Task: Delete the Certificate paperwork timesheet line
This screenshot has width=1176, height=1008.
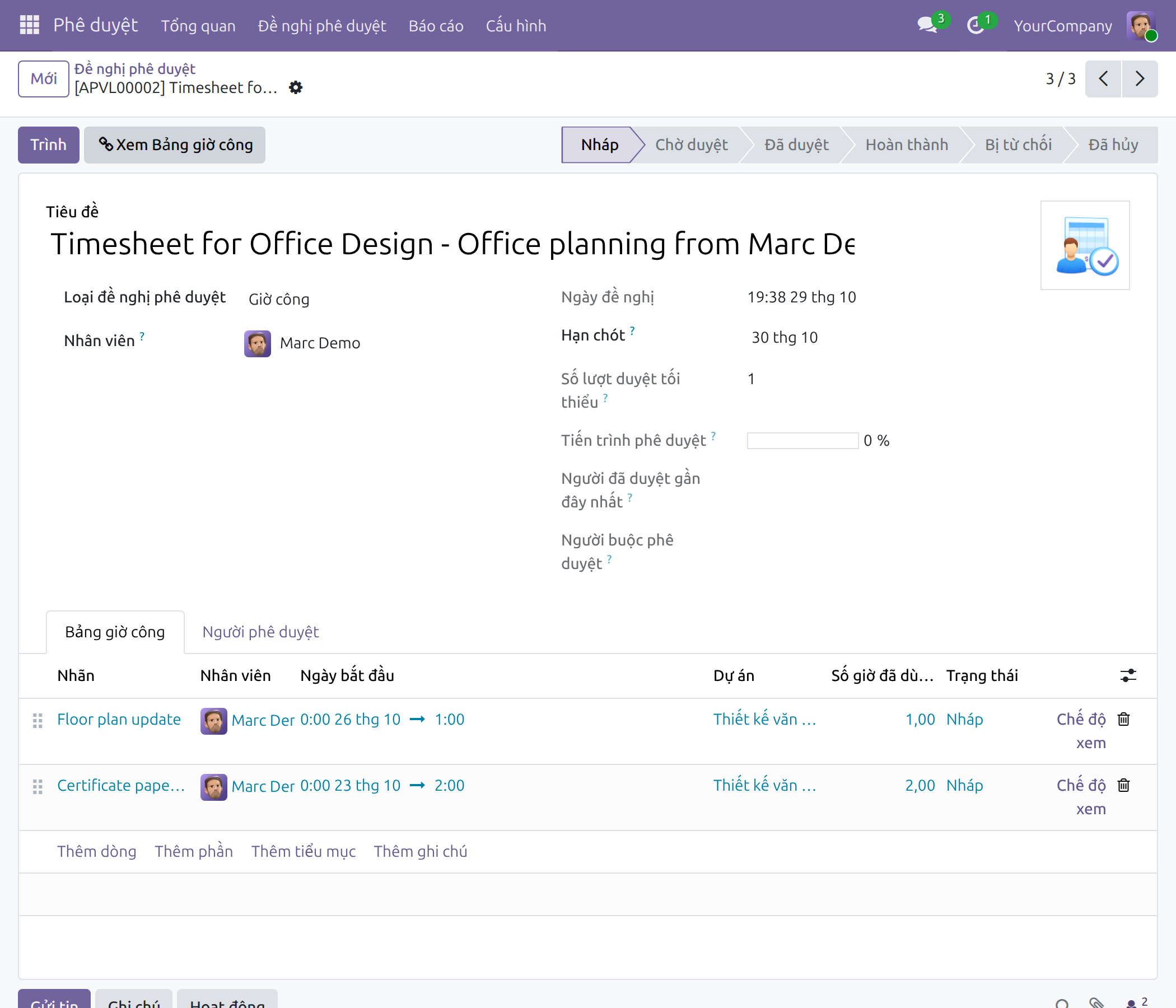Action: (x=1123, y=785)
